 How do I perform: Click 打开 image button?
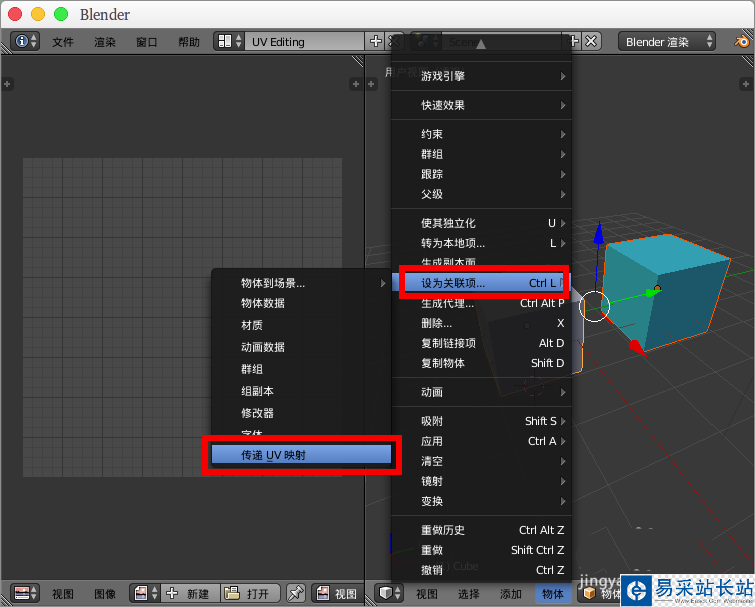tap(250, 594)
